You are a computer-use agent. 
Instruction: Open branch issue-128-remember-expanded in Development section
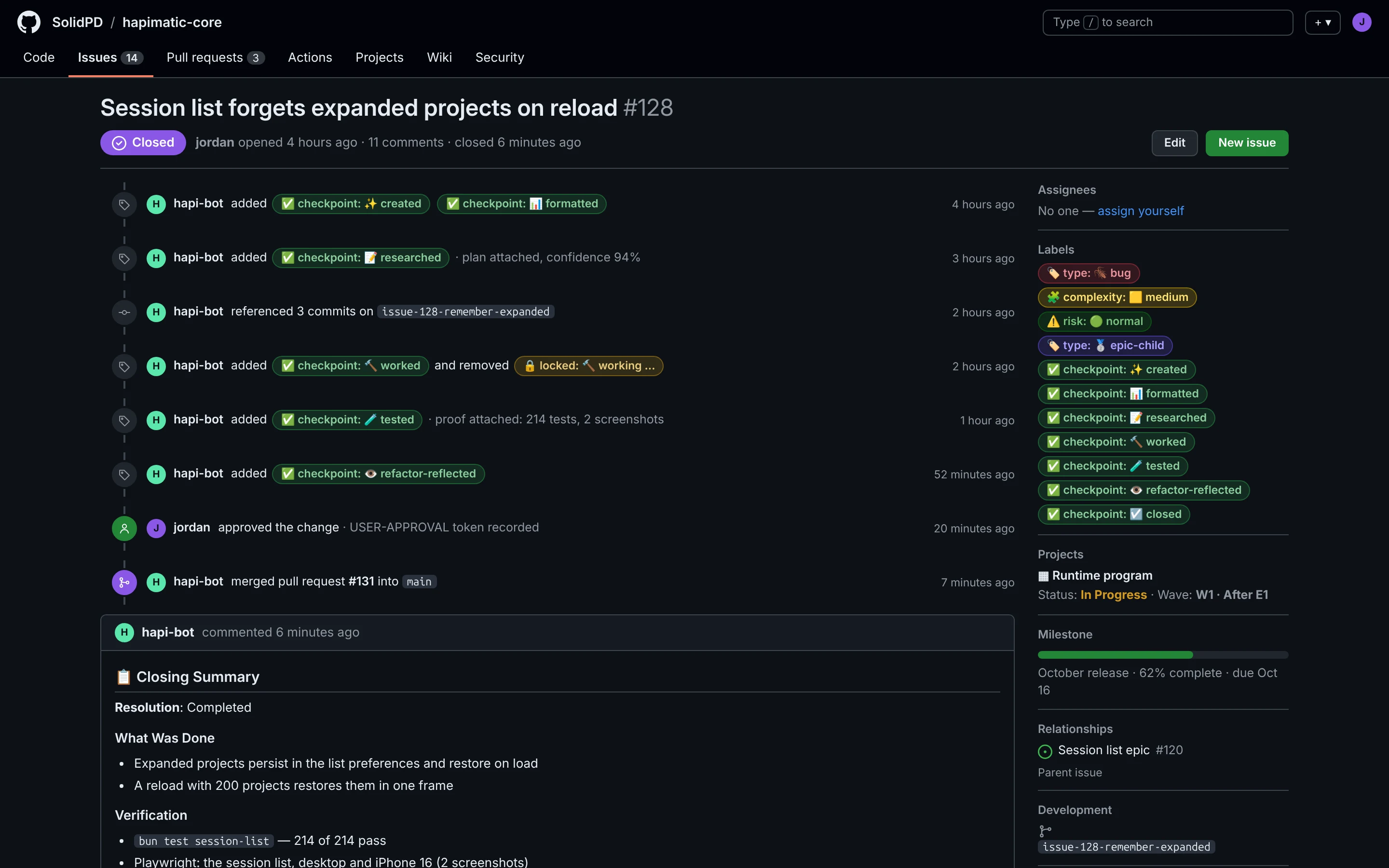coord(1126,847)
